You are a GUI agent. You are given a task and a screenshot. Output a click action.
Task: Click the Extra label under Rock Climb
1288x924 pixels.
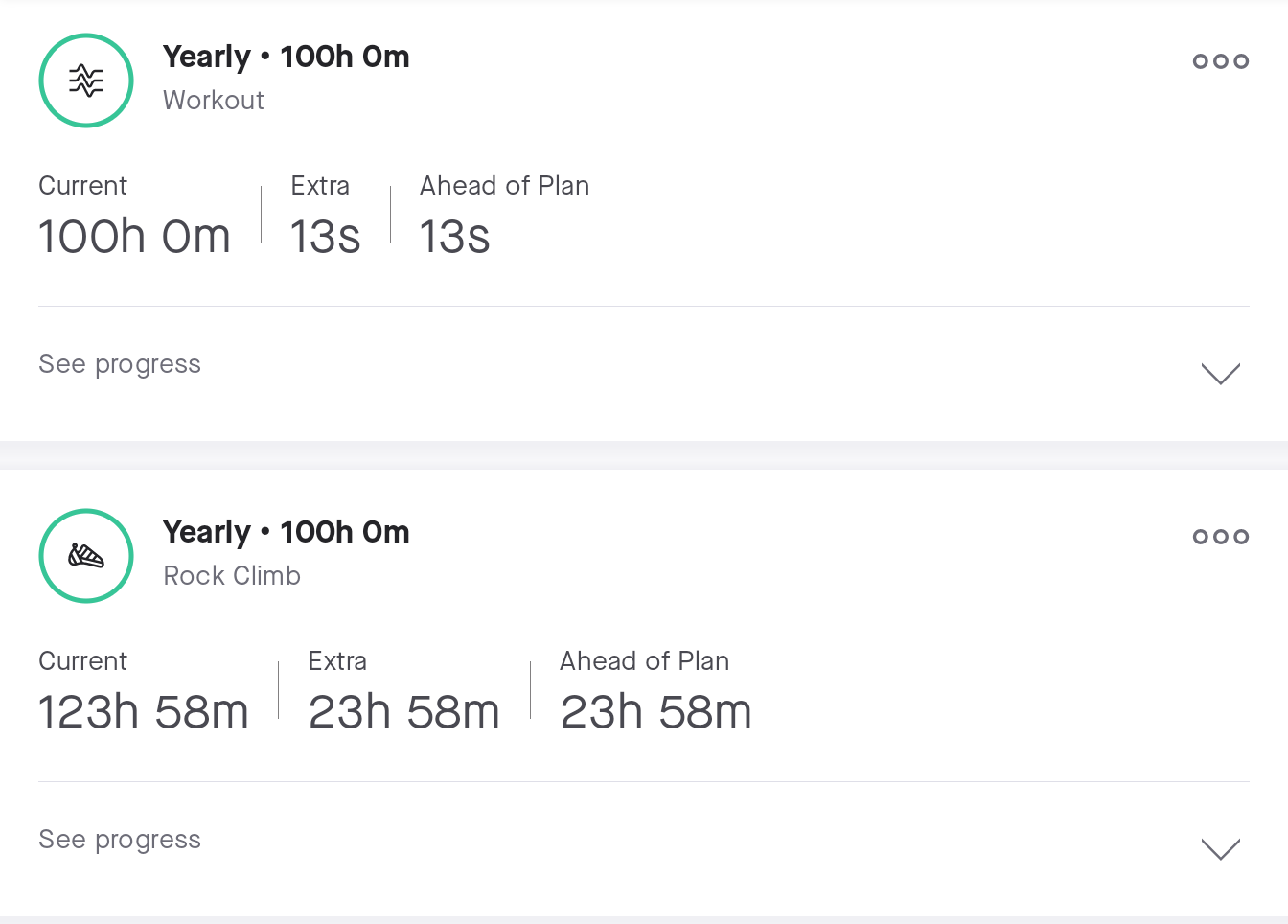tap(337, 661)
